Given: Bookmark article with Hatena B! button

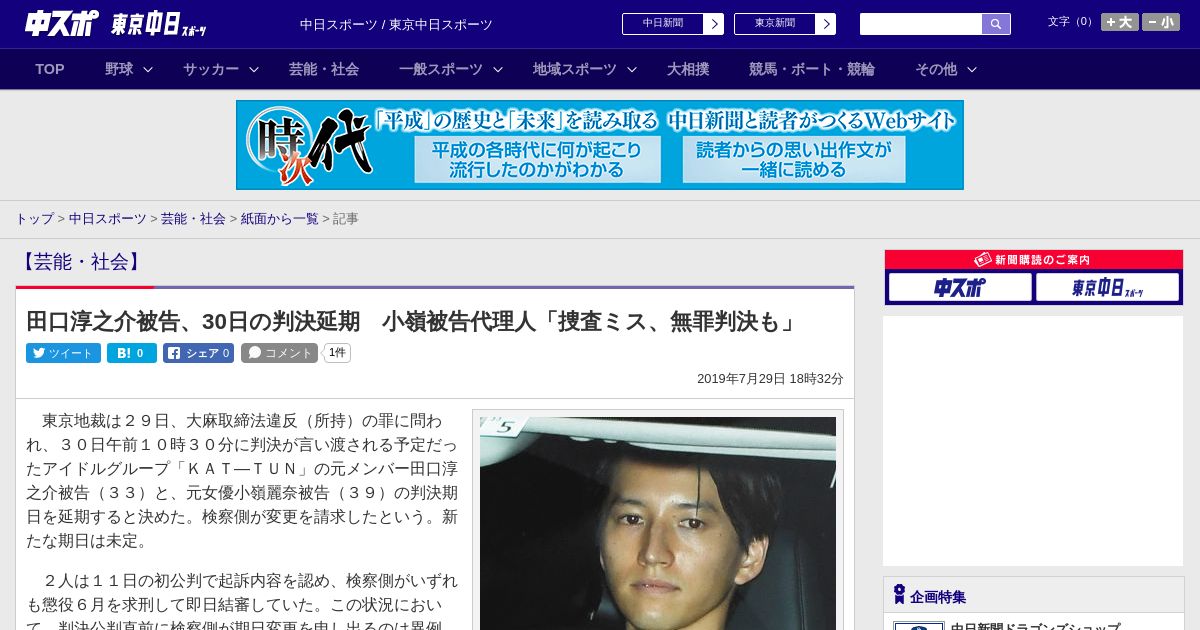Looking at the screenshot, I should [132, 353].
